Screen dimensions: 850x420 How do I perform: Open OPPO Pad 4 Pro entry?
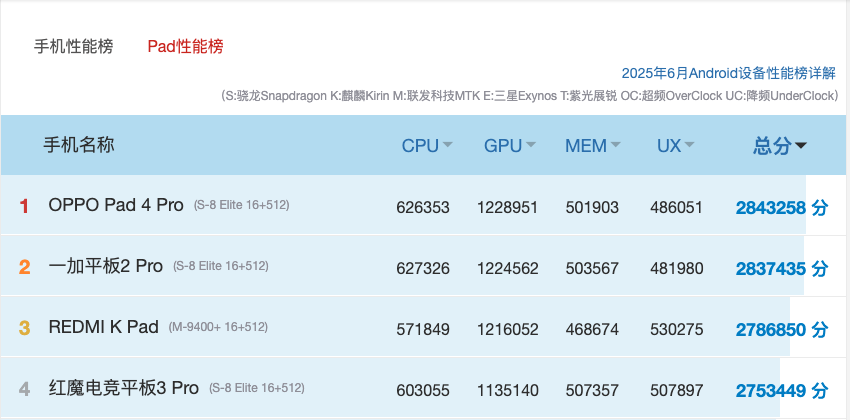pyautogui.click(x=116, y=205)
